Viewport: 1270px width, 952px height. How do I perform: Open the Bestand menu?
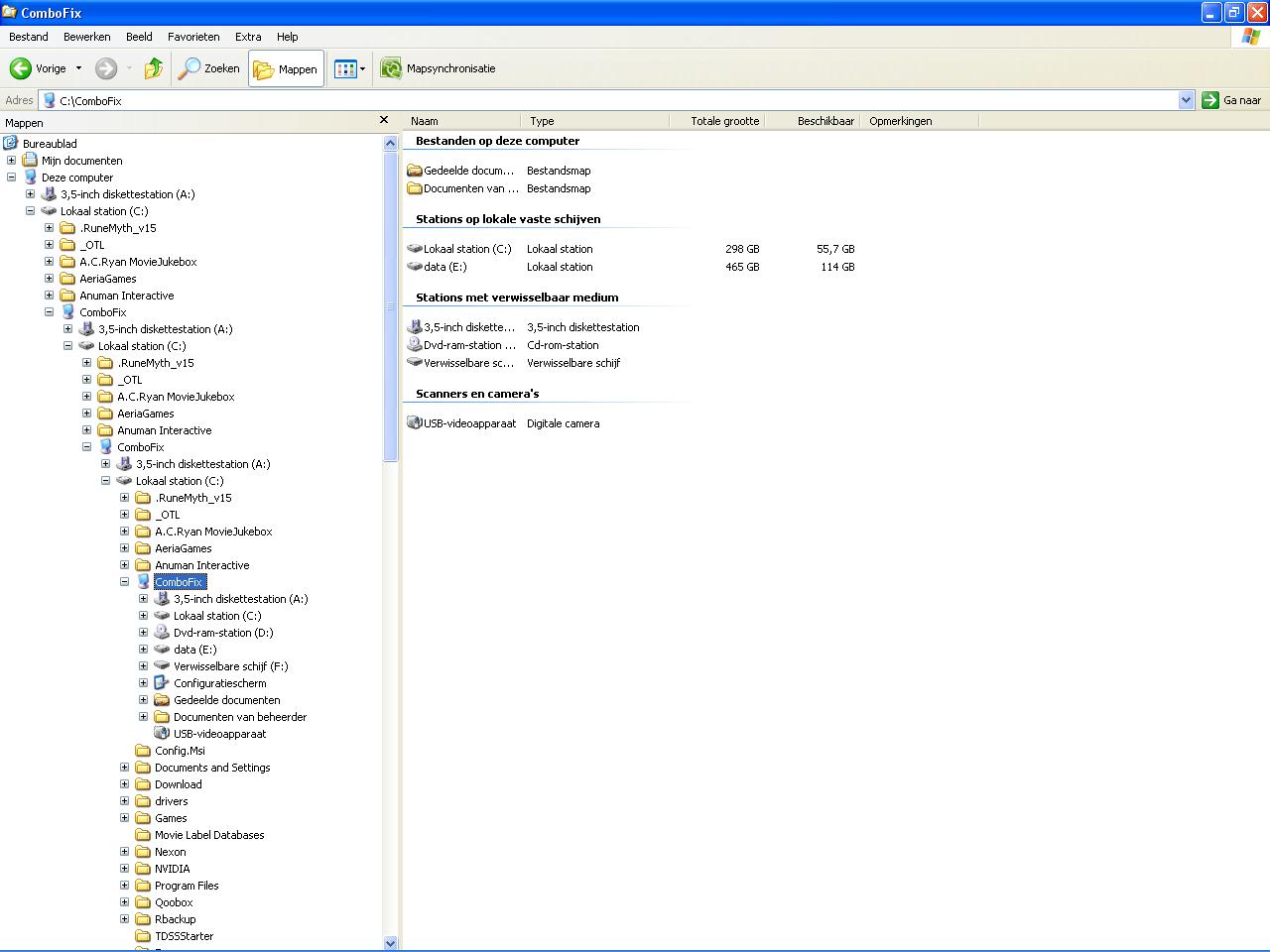tap(29, 37)
